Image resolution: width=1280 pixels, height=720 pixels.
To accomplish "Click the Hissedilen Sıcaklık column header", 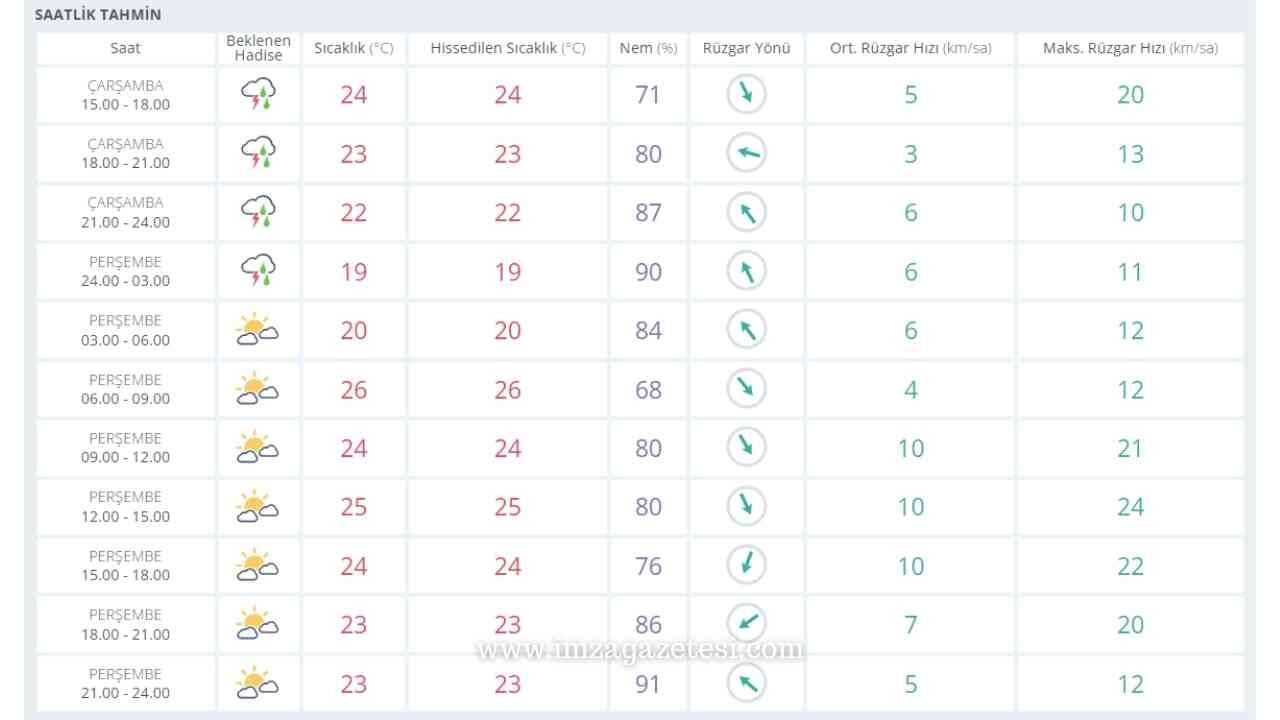I will pyautogui.click(x=508, y=48).
